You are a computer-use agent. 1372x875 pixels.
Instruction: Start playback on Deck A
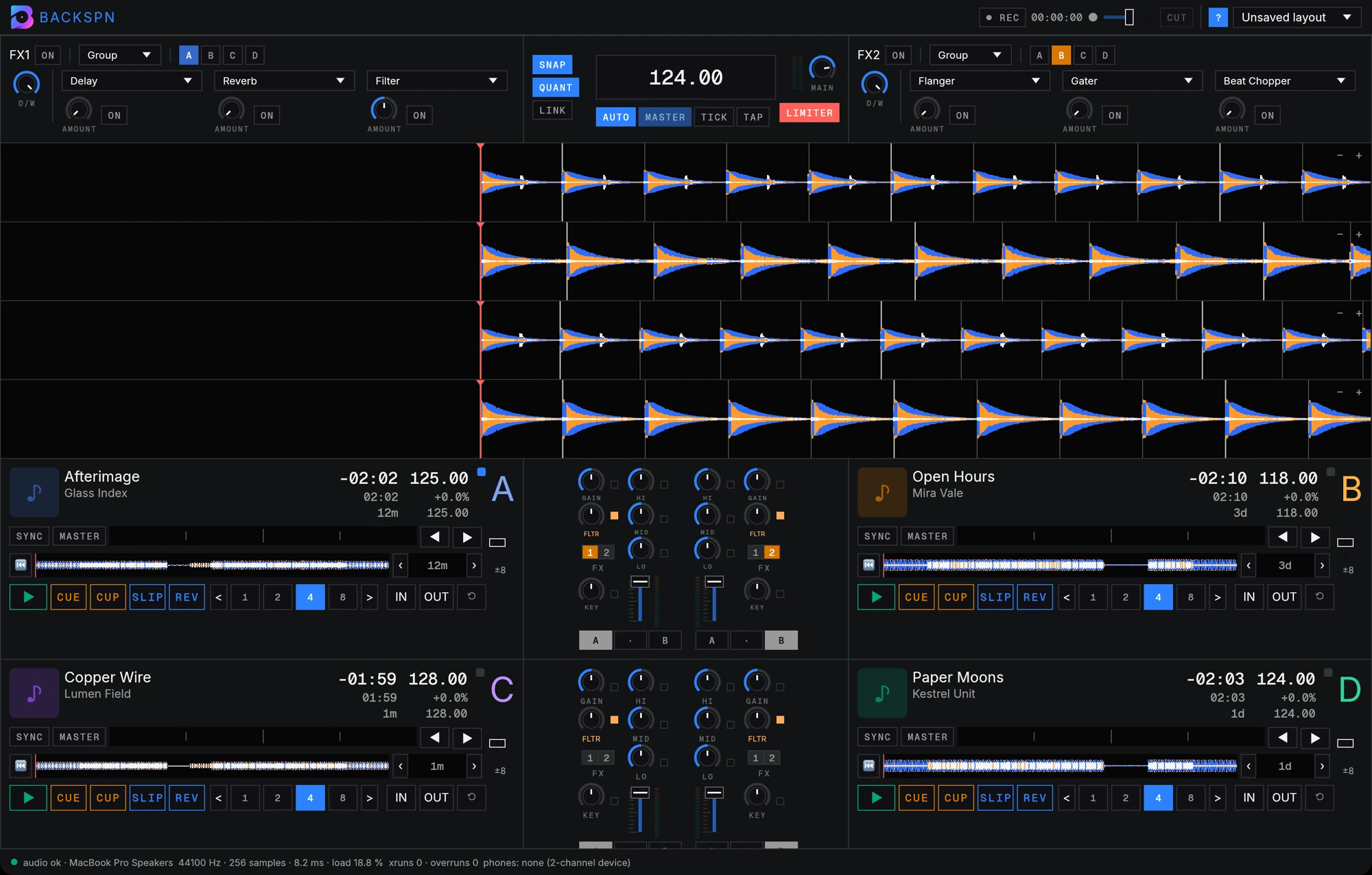[x=28, y=597]
